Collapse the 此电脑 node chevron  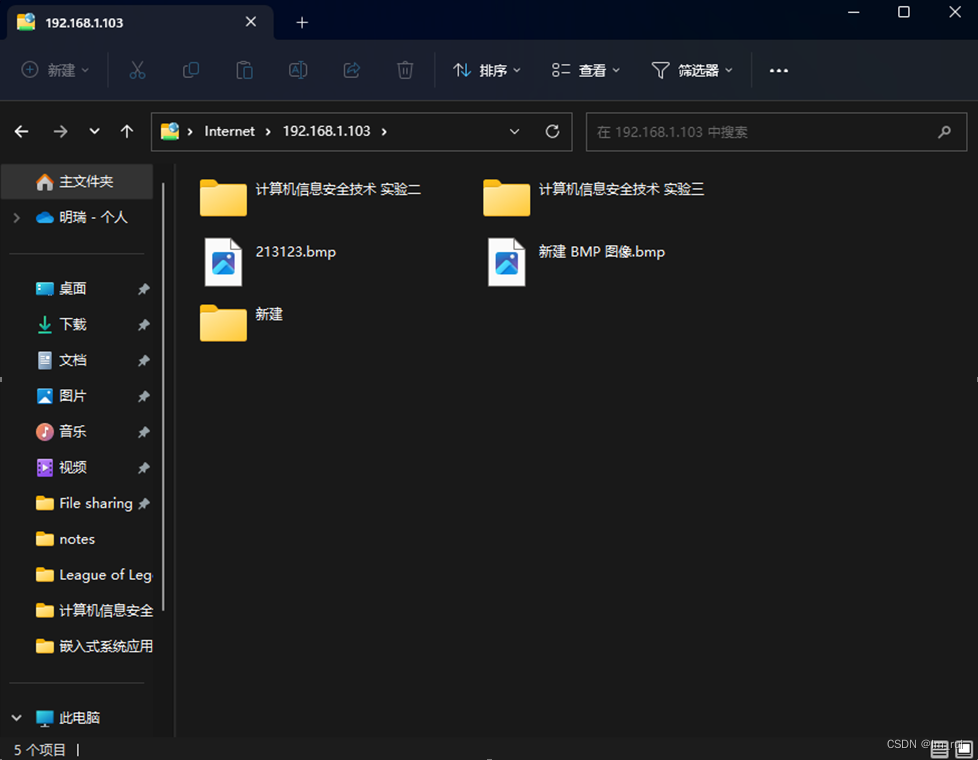tap(17, 718)
